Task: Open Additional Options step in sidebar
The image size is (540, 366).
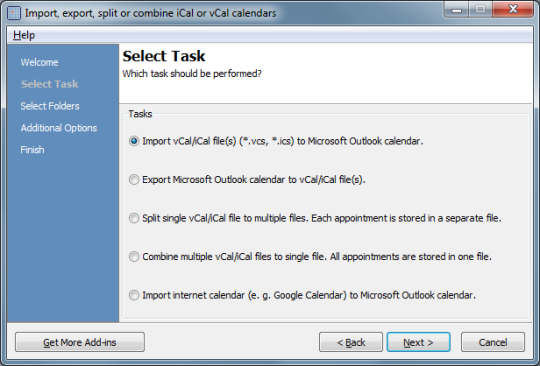Action: coord(59,128)
